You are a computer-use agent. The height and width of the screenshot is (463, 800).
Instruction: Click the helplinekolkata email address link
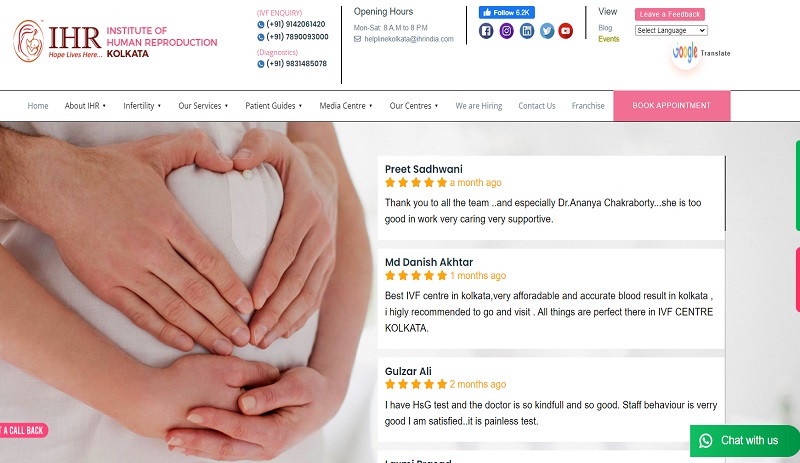pos(409,39)
